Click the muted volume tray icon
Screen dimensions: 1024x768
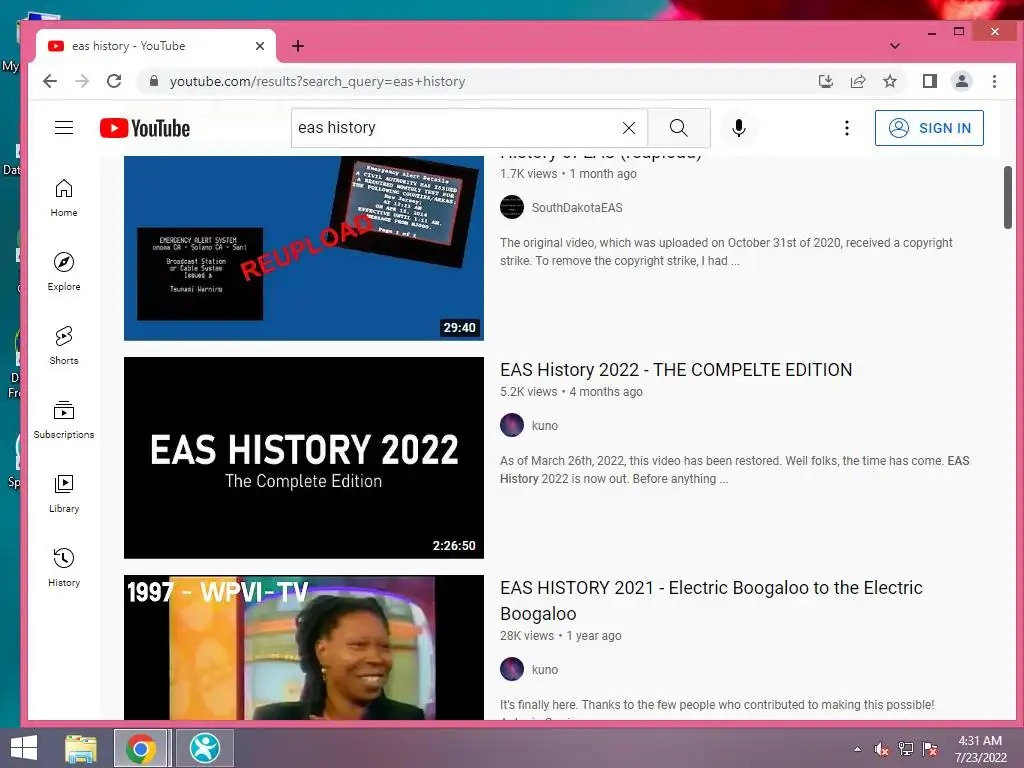[x=881, y=749]
